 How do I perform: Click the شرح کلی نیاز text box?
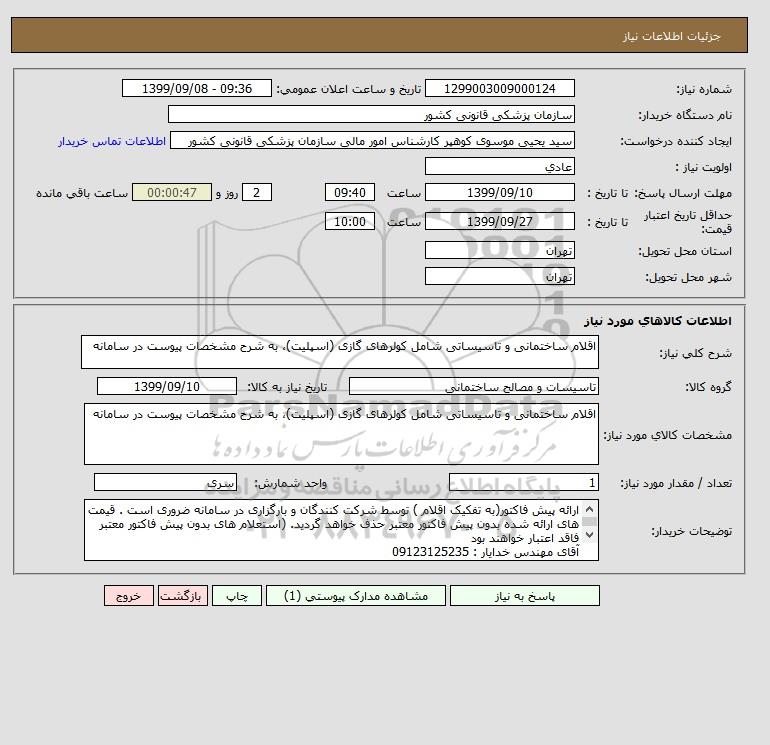point(340,352)
